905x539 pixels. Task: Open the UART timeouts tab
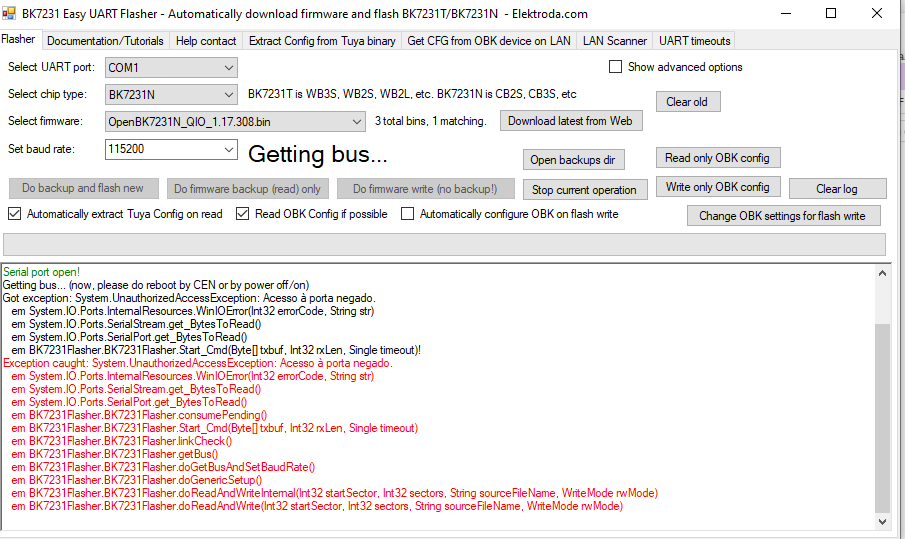click(695, 41)
